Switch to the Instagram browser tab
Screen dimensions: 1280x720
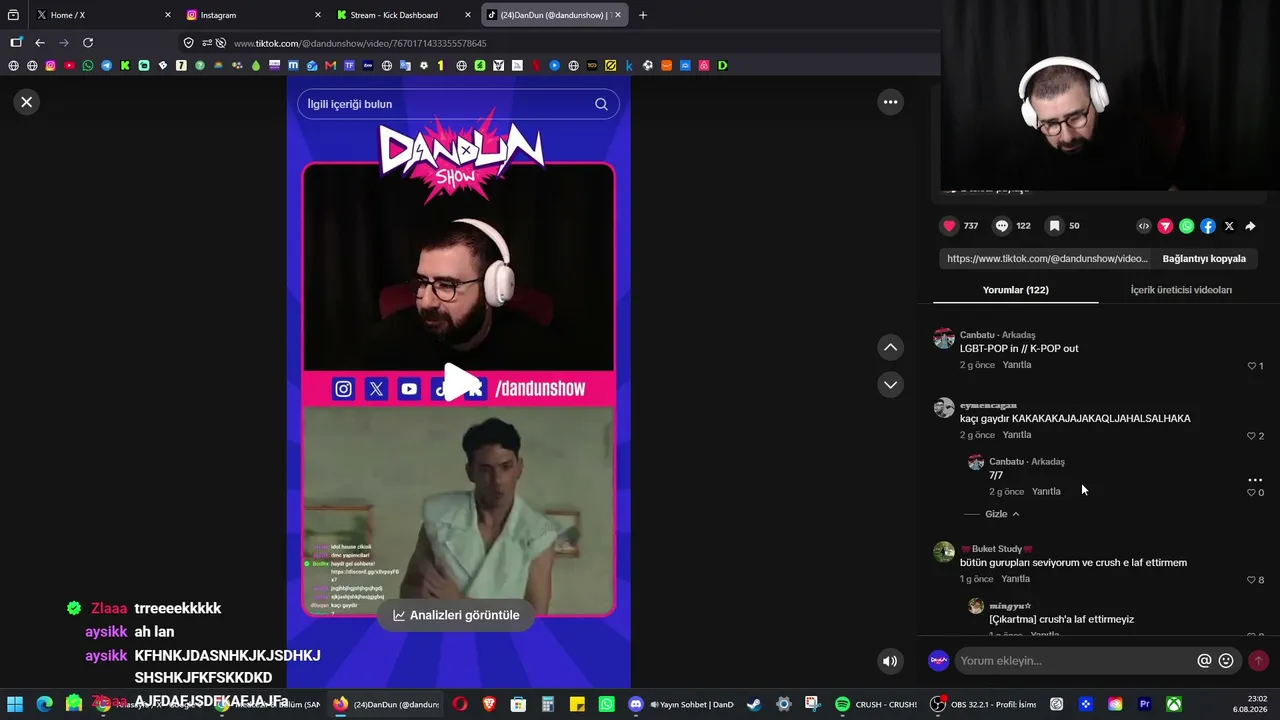pos(255,15)
